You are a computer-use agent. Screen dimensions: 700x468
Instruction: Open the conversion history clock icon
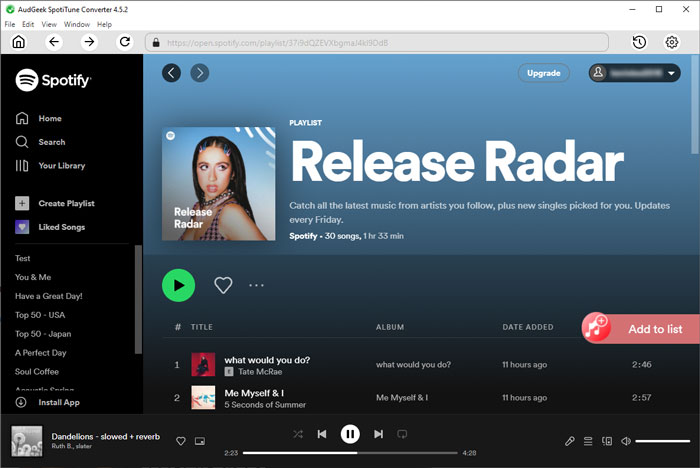(x=639, y=42)
